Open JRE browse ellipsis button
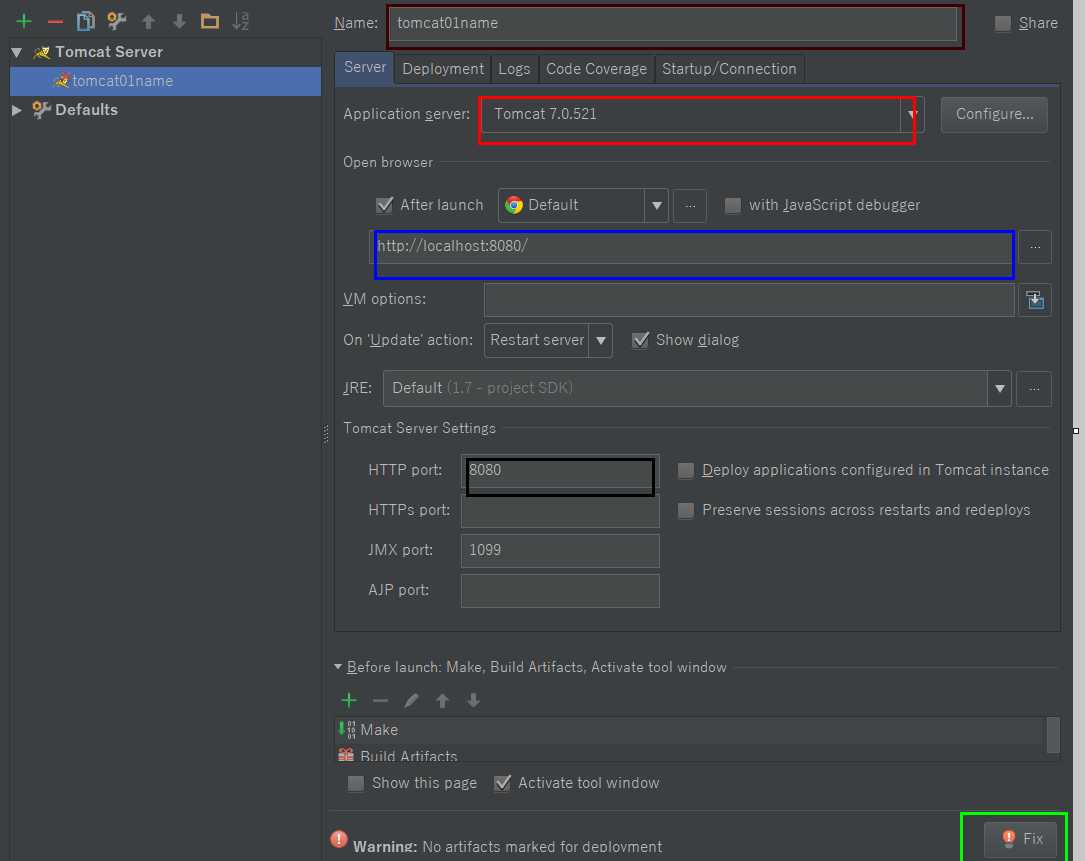This screenshot has height=861, width=1085. 1034,389
